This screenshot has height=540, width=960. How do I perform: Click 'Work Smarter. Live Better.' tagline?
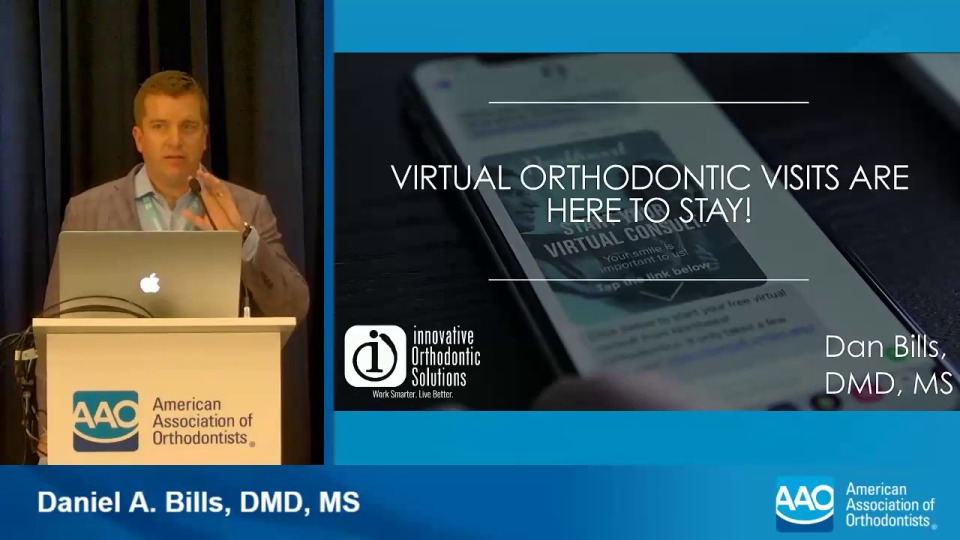click(413, 394)
